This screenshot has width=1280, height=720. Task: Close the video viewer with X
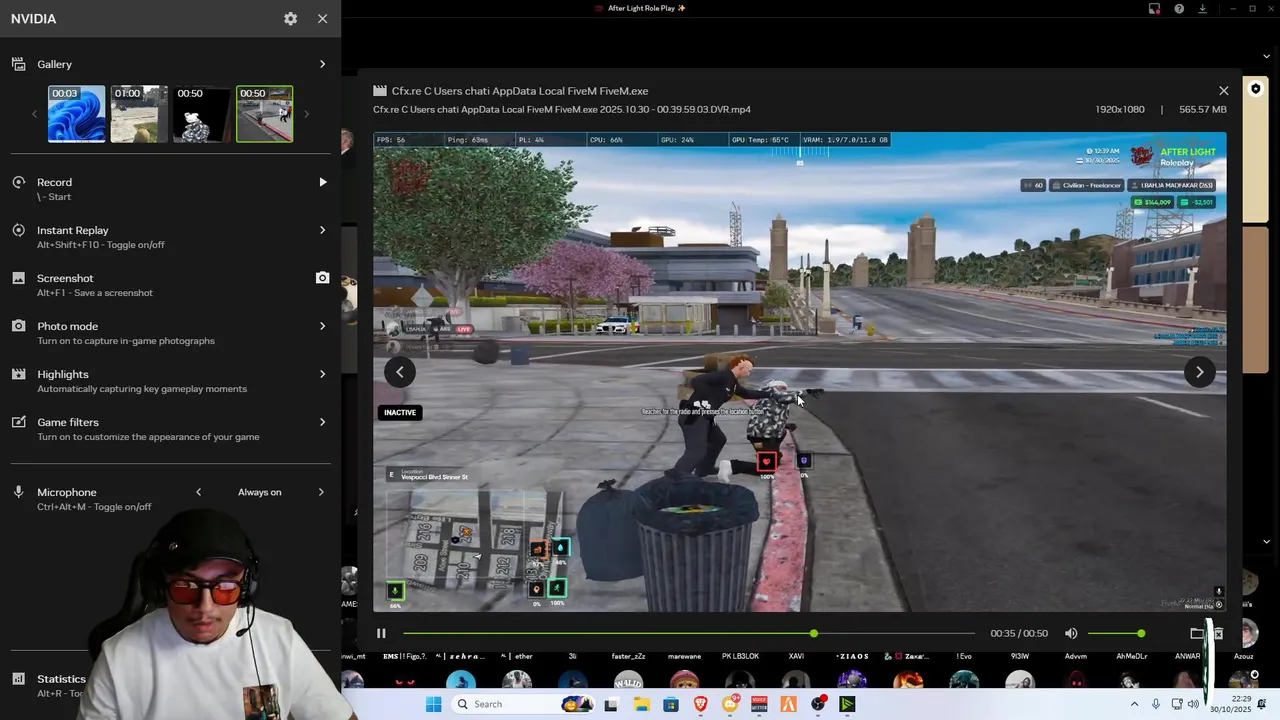(x=1223, y=90)
